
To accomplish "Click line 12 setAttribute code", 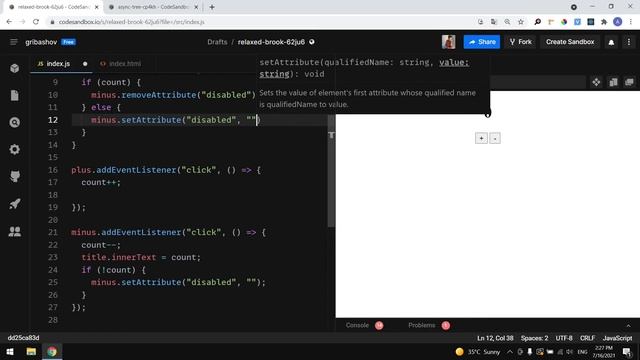I will (x=176, y=120).
